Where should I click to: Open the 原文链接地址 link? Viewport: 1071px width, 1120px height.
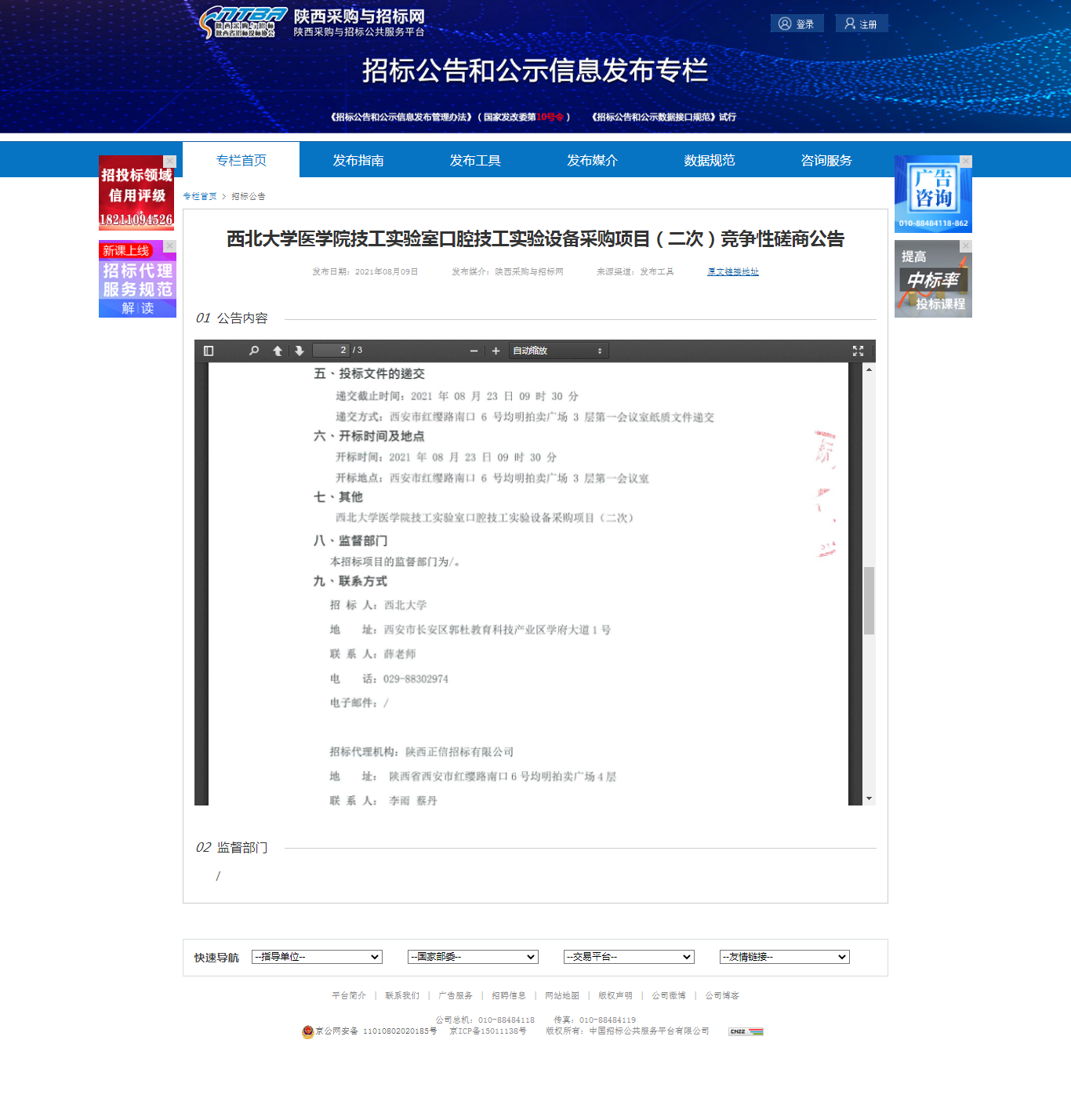732,271
